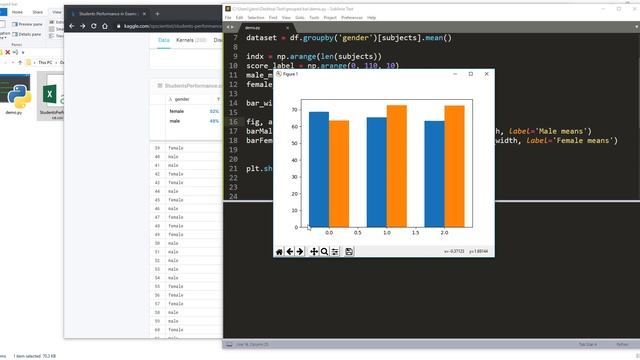Open View menu in Sublime Text
This screenshot has height=360, width=640.
coord(286,18)
